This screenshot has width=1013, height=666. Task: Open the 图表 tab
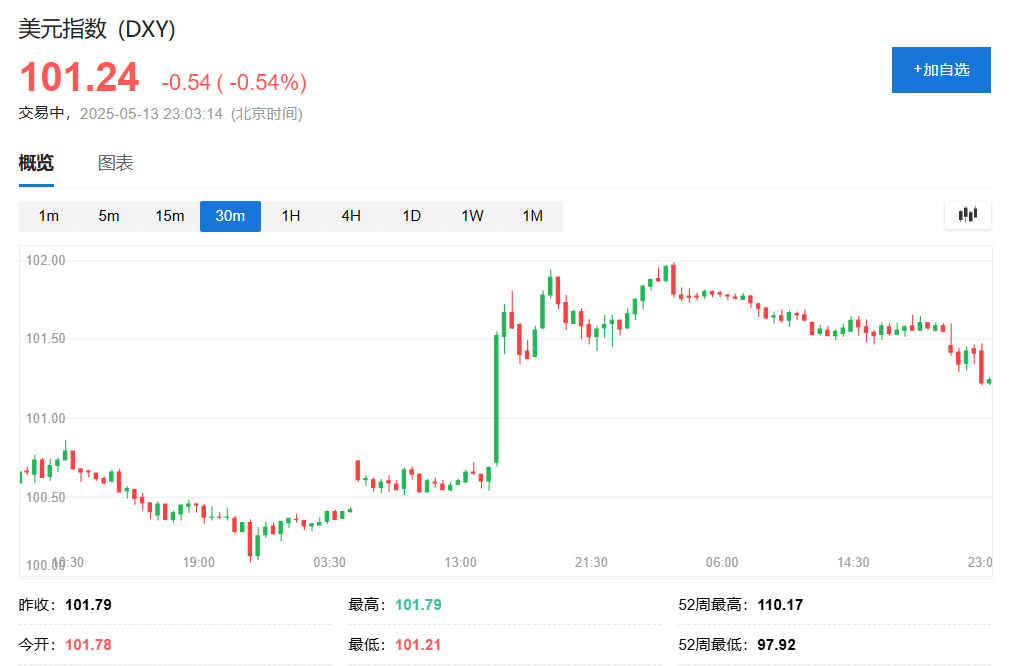(x=116, y=164)
